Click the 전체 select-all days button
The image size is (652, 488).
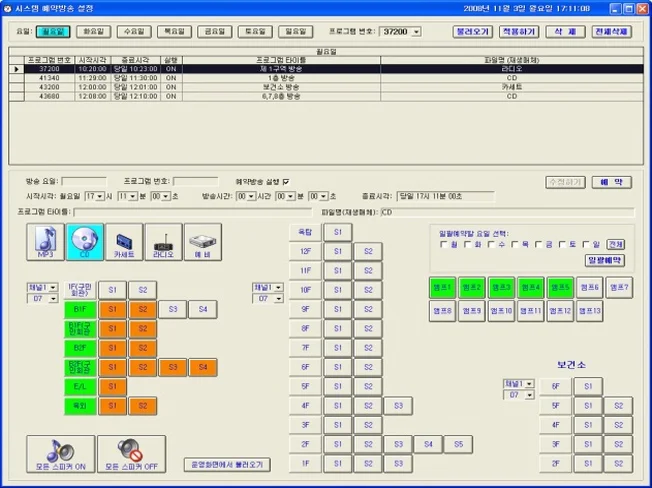[615, 244]
